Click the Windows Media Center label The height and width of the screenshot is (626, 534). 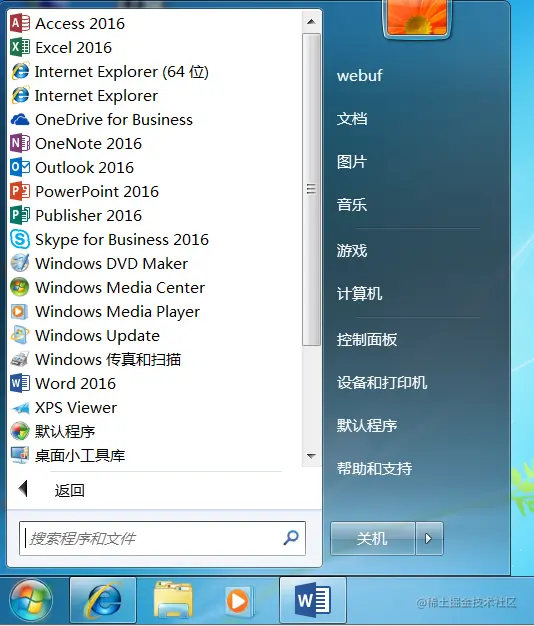[120, 287]
